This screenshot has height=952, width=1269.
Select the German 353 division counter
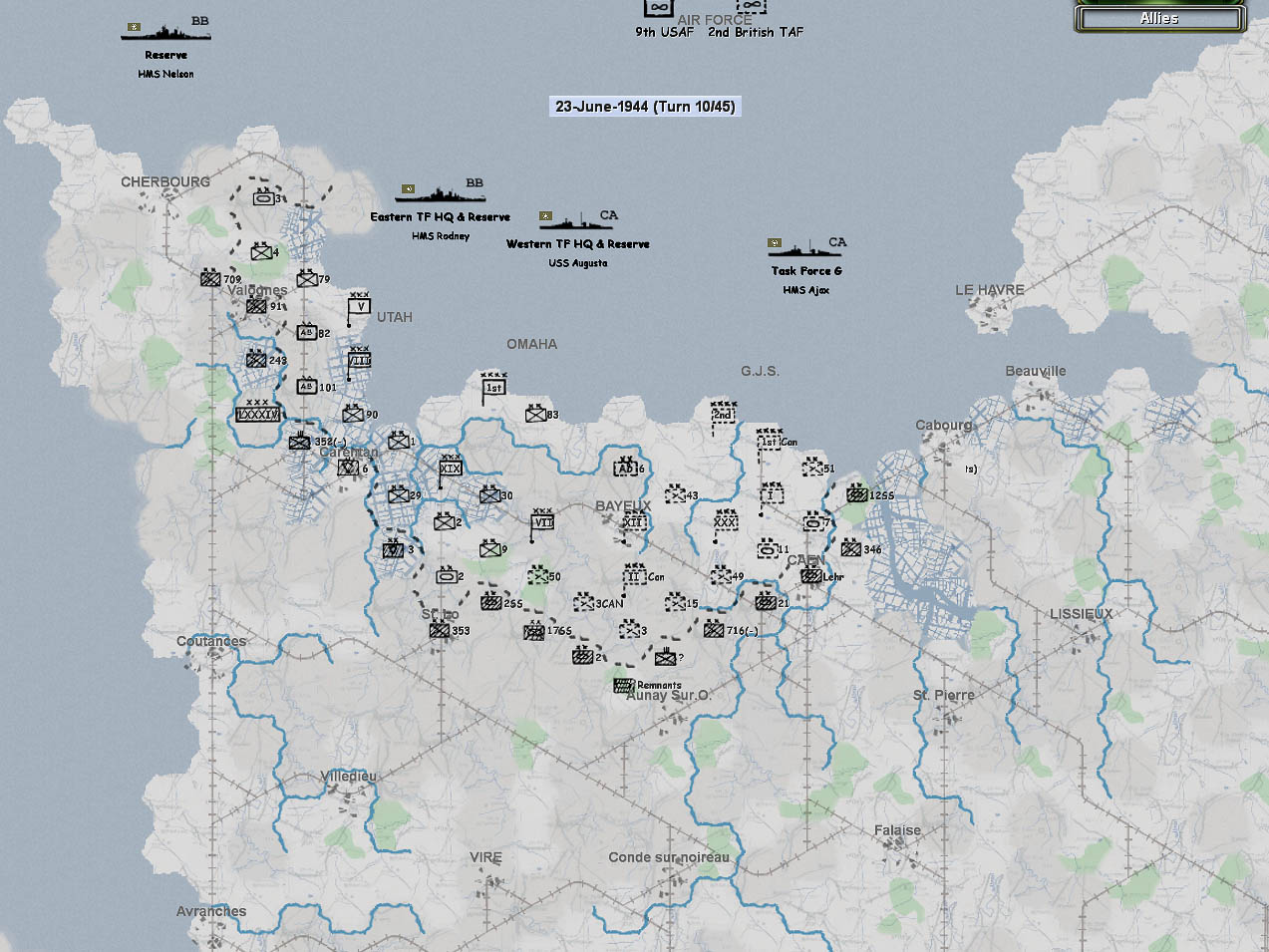(439, 629)
